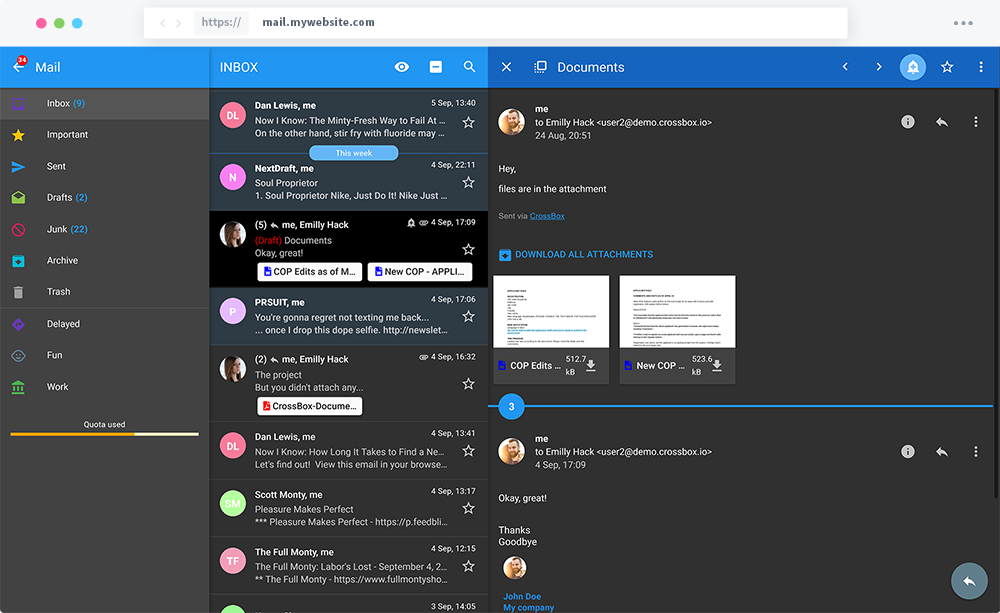Click the bell reminder icon in header
Viewport: 1000px width, 613px height.
[912, 67]
